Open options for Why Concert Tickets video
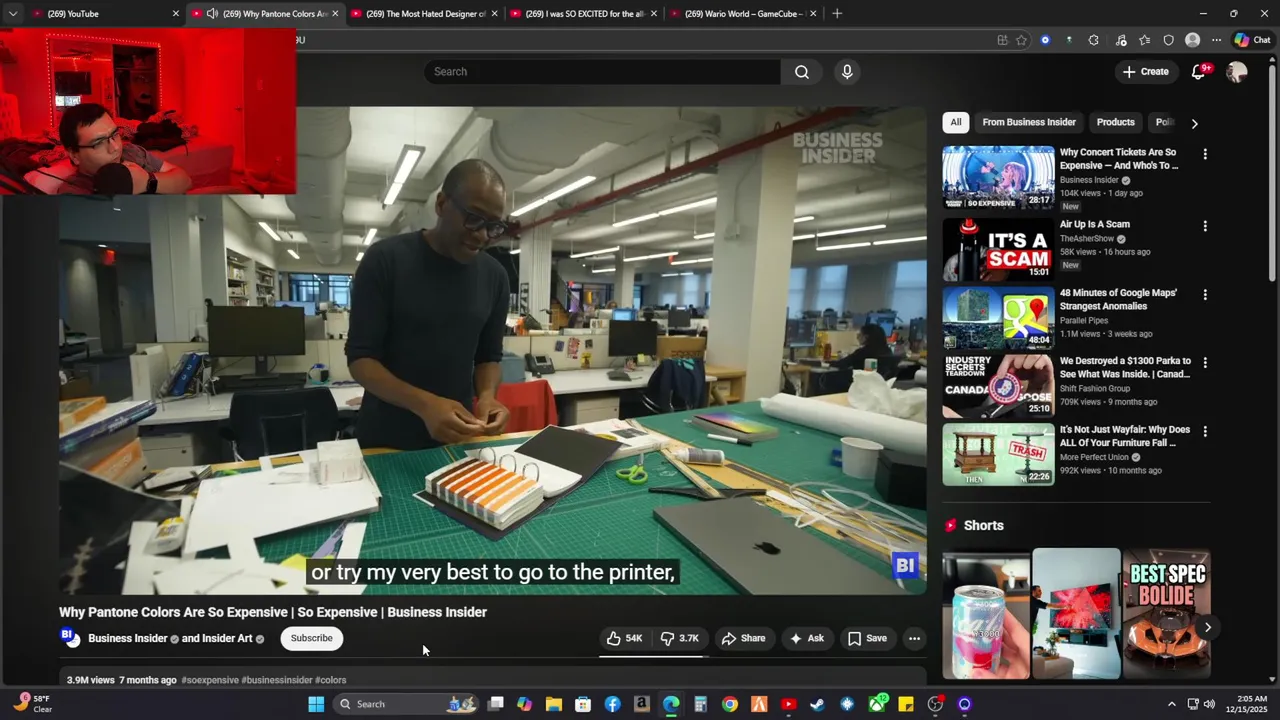The width and height of the screenshot is (1280, 720). (x=1205, y=154)
